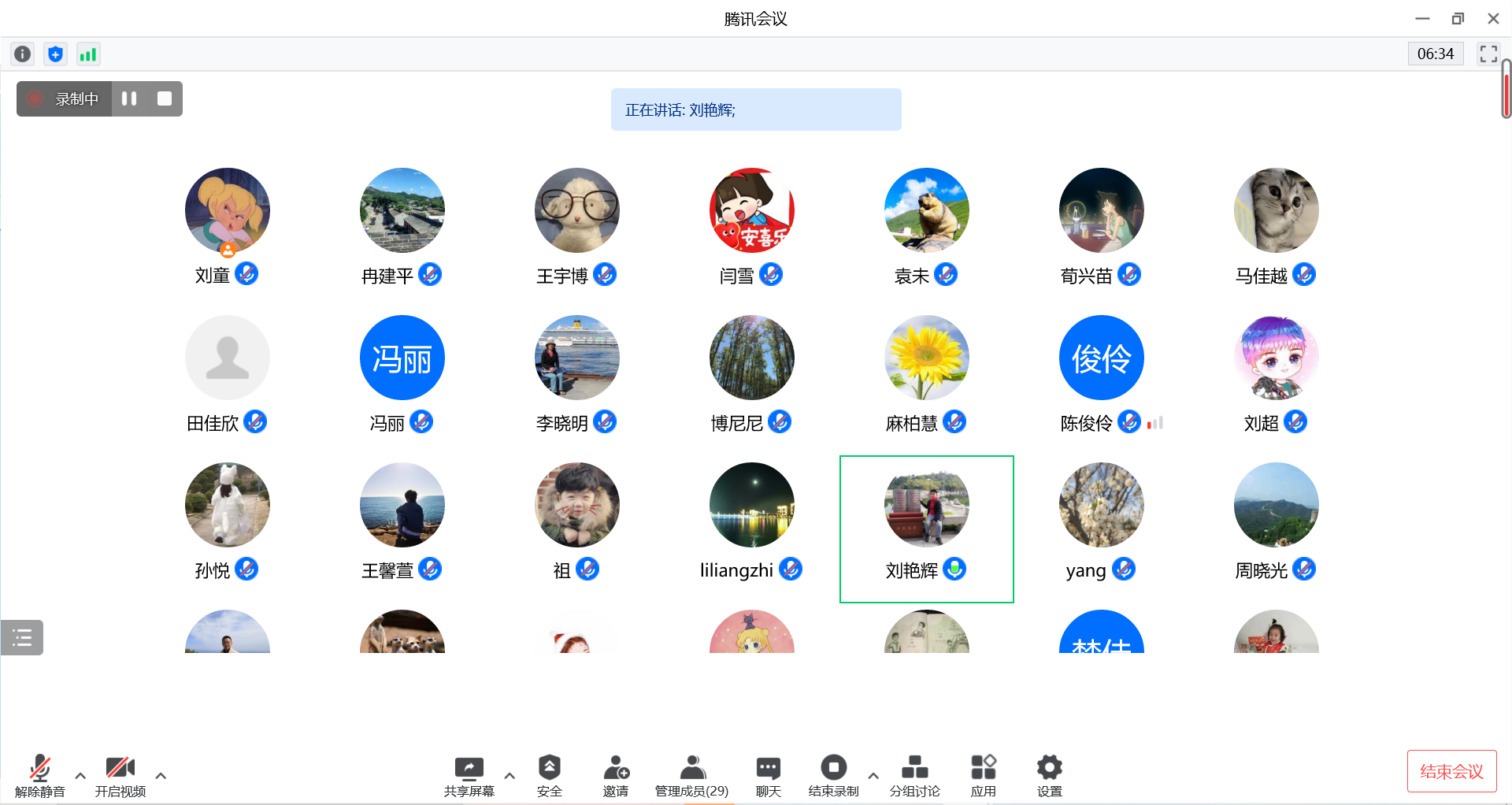
Task: Open Manage Members (管理成员) panel
Action: [x=691, y=775]
